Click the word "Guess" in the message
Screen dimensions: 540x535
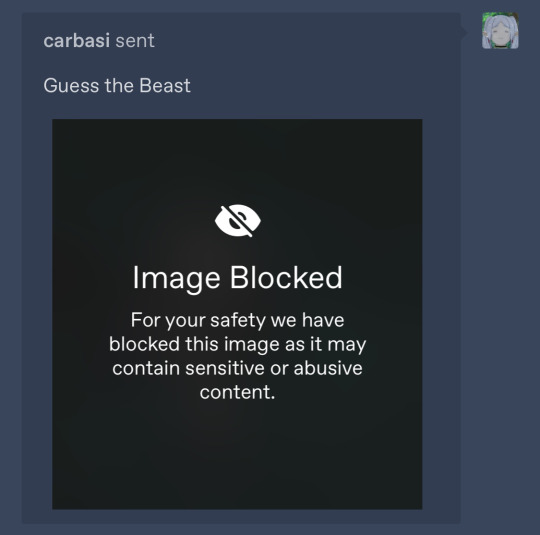(71, 86)
